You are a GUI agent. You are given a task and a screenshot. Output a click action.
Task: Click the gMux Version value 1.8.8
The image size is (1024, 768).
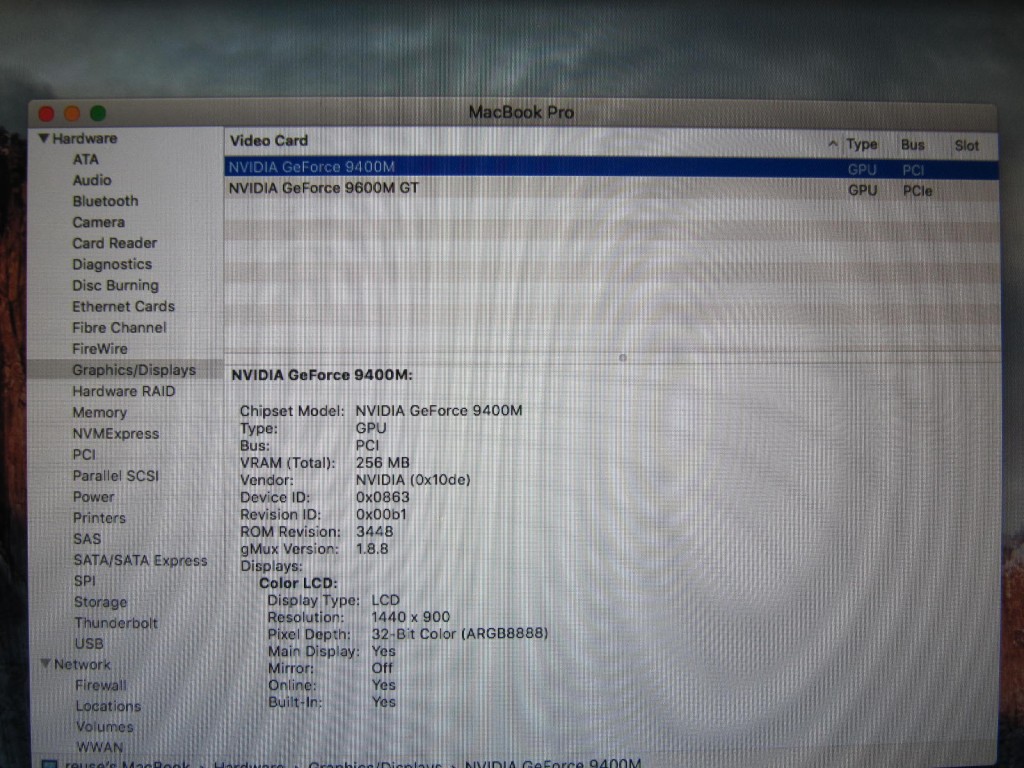(372, 549)
